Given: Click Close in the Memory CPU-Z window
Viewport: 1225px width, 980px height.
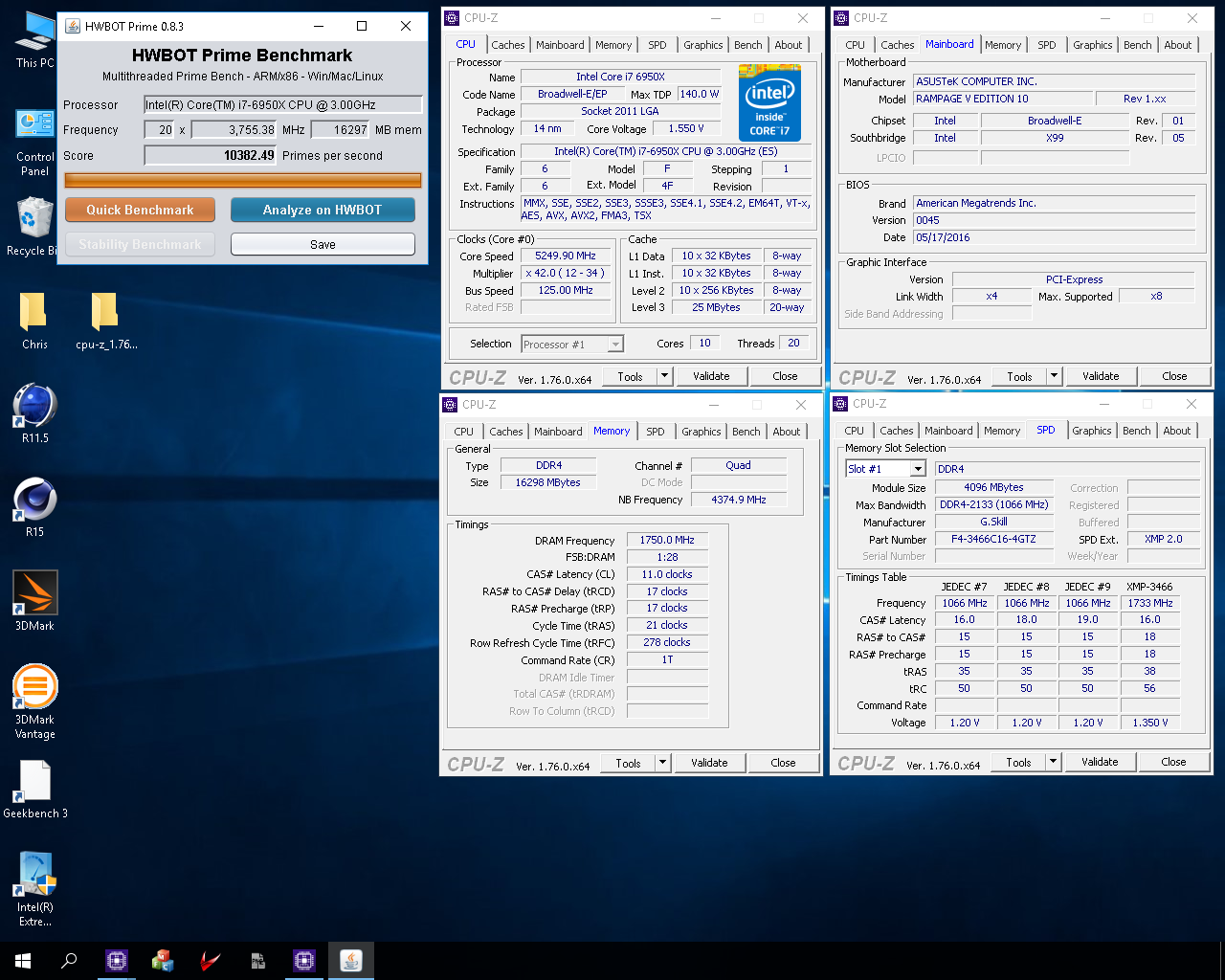Looking at the screenshot, I should point(783,763).
